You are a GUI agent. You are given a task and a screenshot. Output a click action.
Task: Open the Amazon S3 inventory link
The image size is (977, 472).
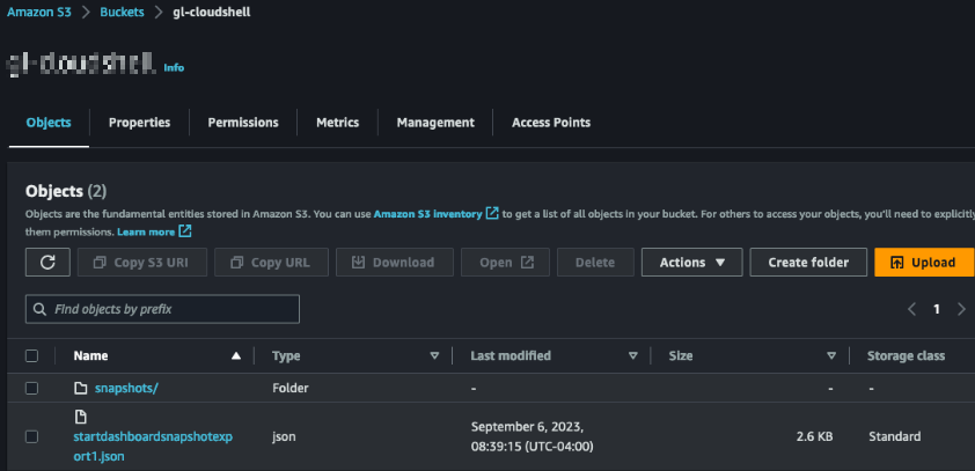tap(427, 214)
